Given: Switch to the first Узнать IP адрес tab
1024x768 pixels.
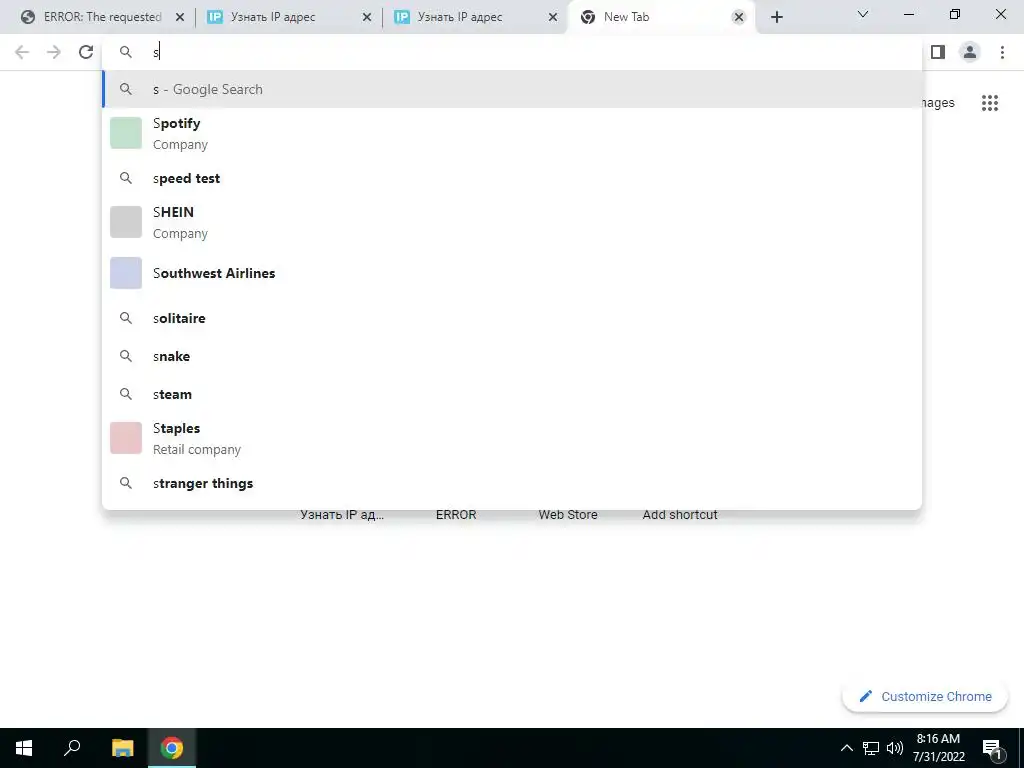Looking at the screenshot, I should 289,17.
